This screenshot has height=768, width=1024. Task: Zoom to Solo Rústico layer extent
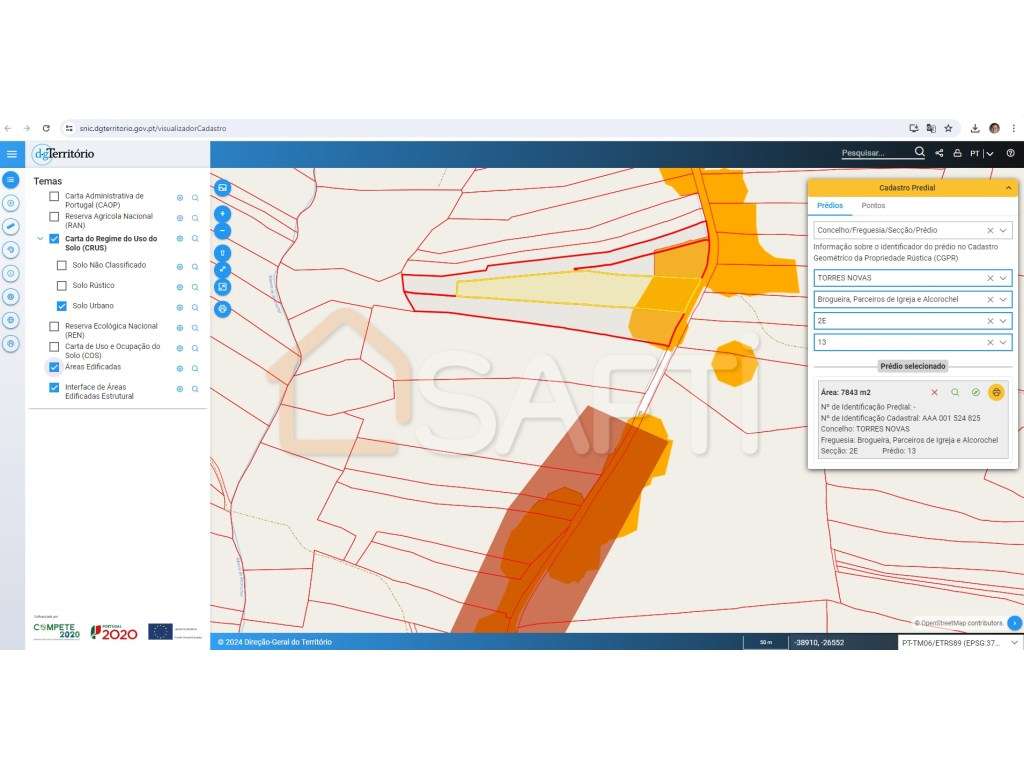(x=195, y=287)
